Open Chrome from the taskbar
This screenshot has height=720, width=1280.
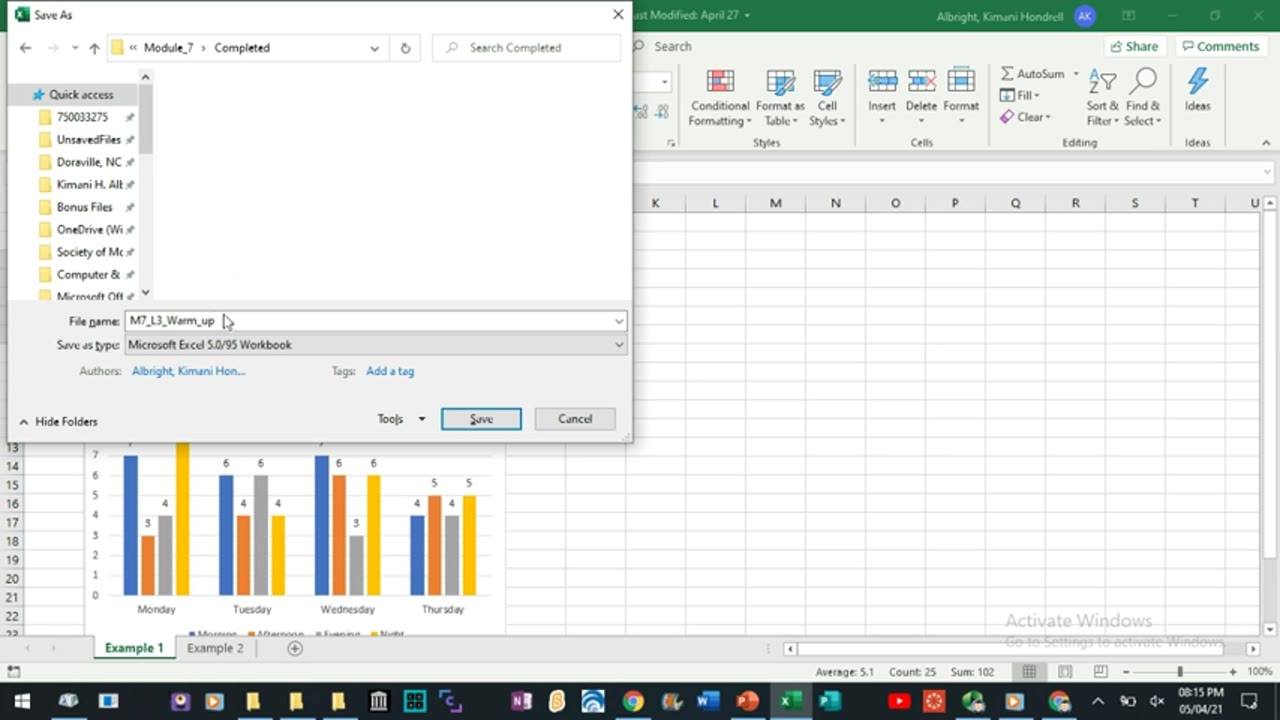click(632, 701)
